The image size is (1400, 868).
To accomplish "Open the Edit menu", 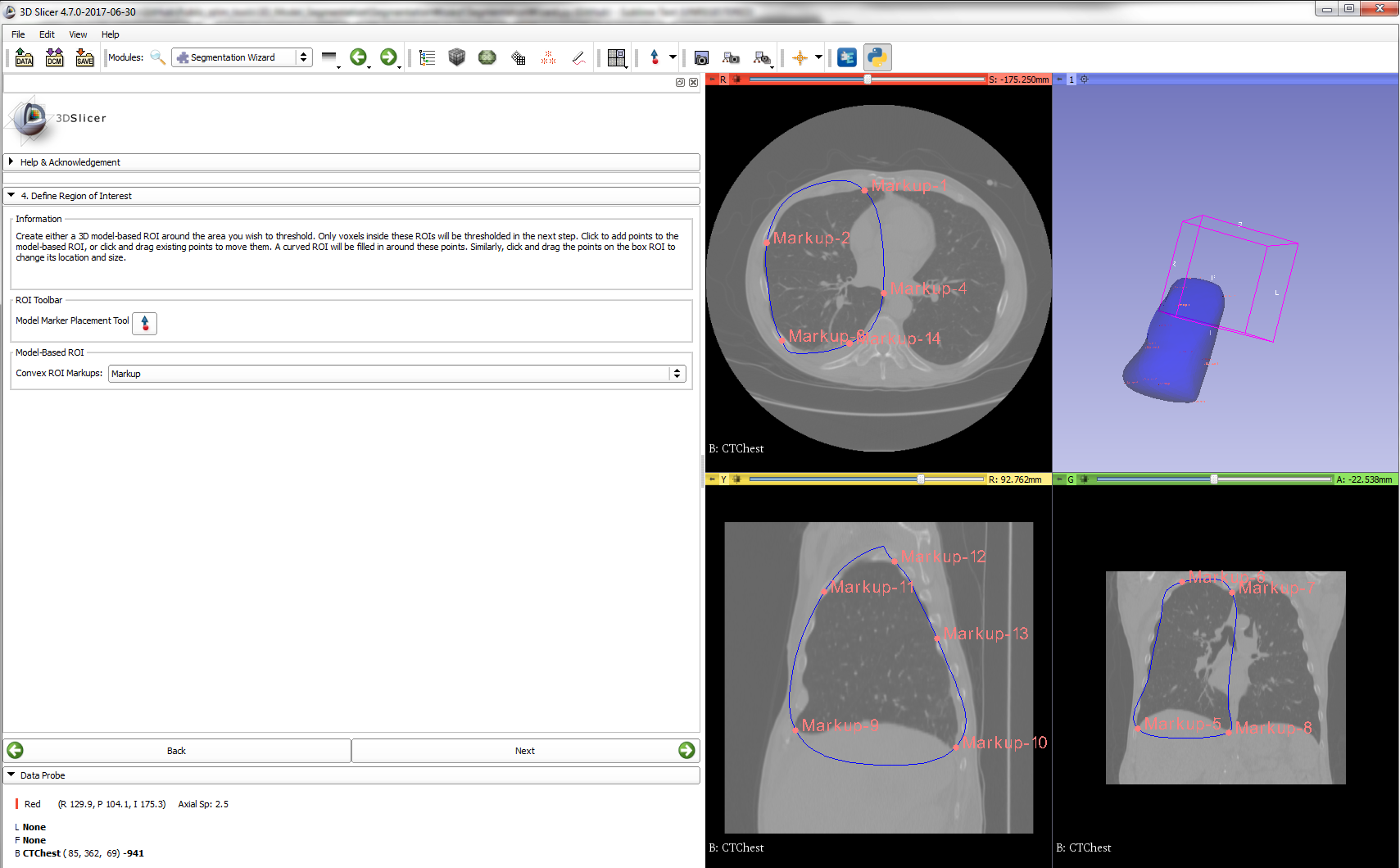I will coord(47,34).
